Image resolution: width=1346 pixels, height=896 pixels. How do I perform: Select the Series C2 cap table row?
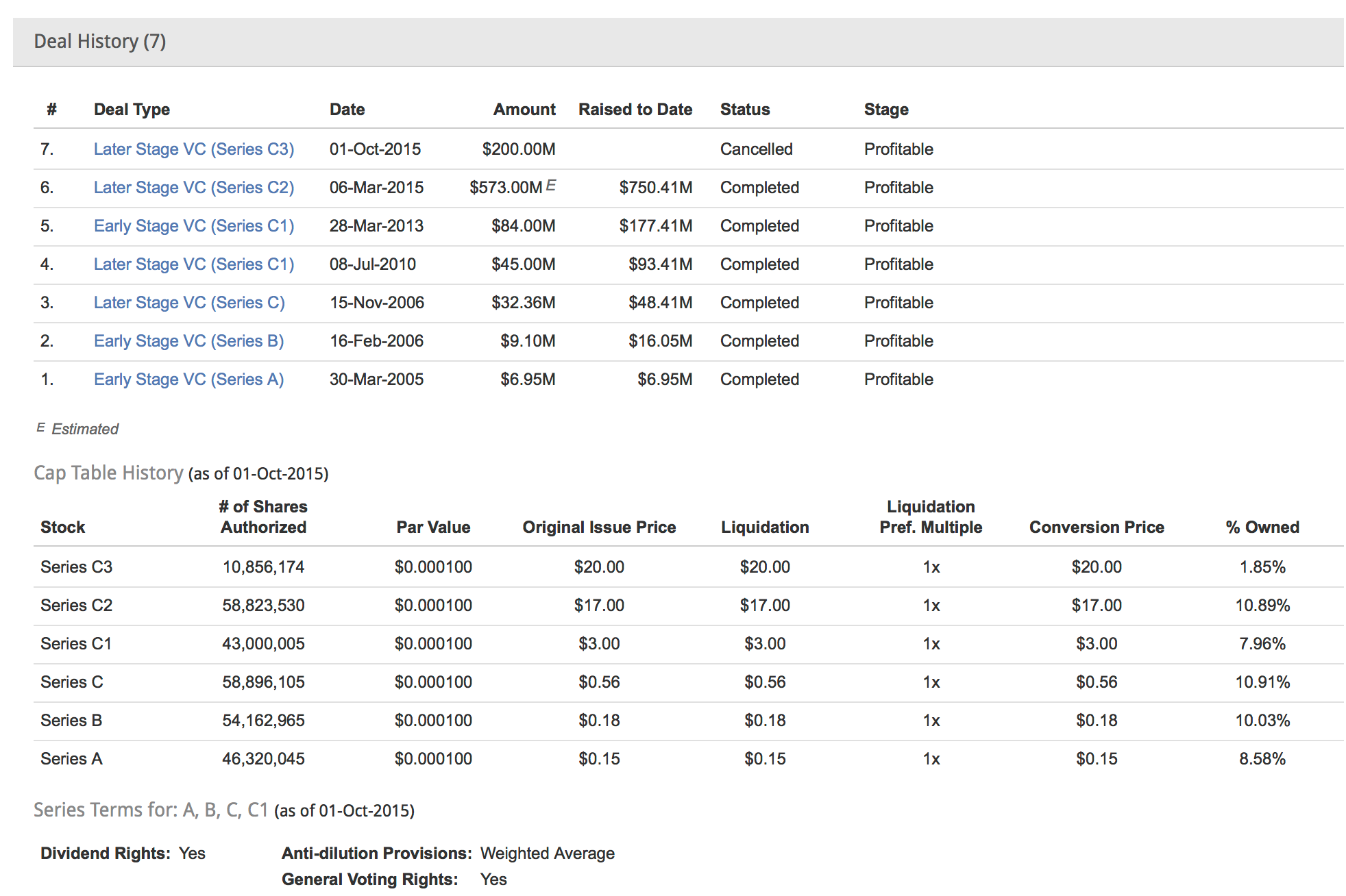(x=76, y=606)
